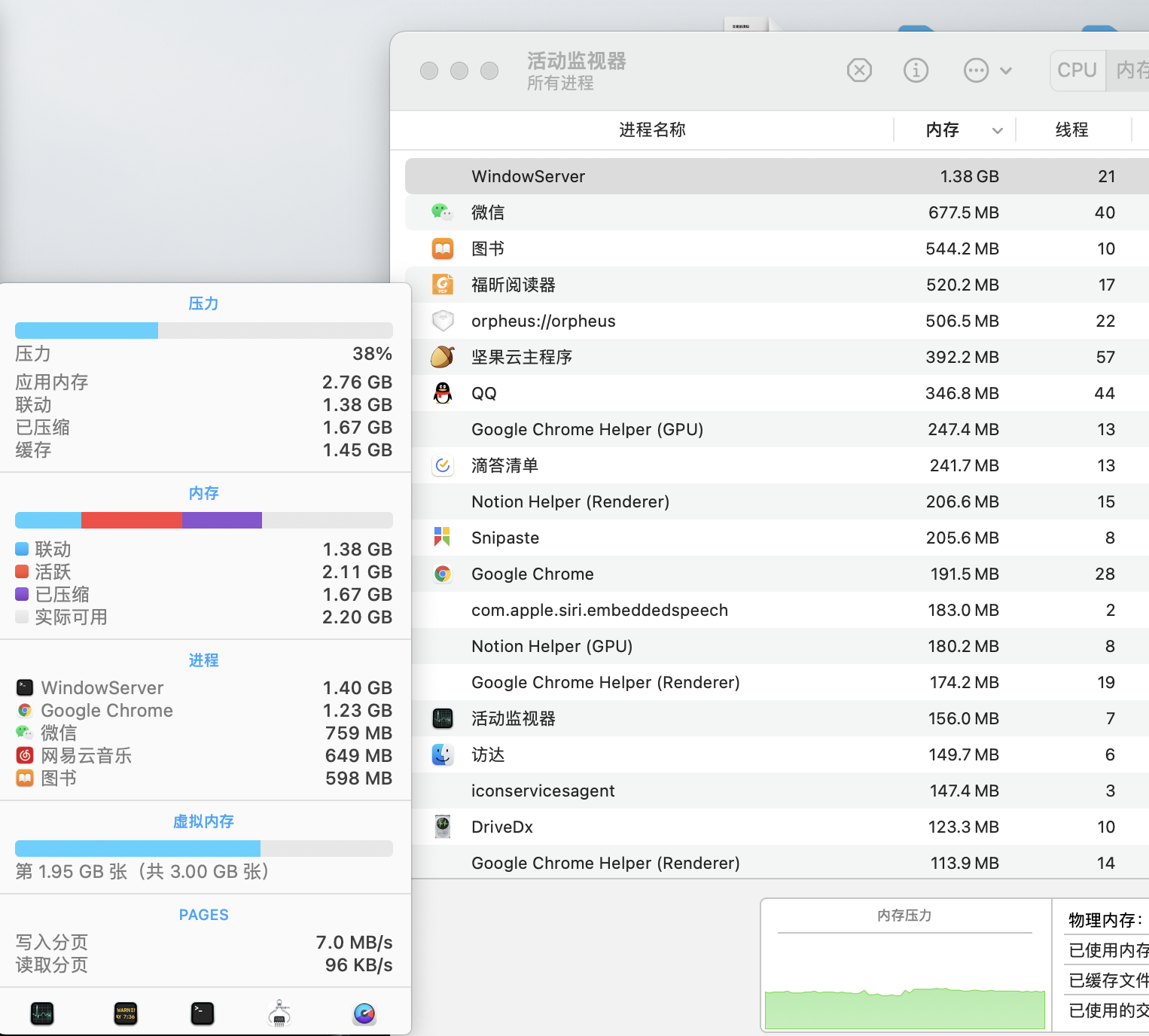This screenshot has width=1149, height=1036.
Task: Click the DriveDx icon in the process list
Action: pyautogui.click(x=443, y=827)
